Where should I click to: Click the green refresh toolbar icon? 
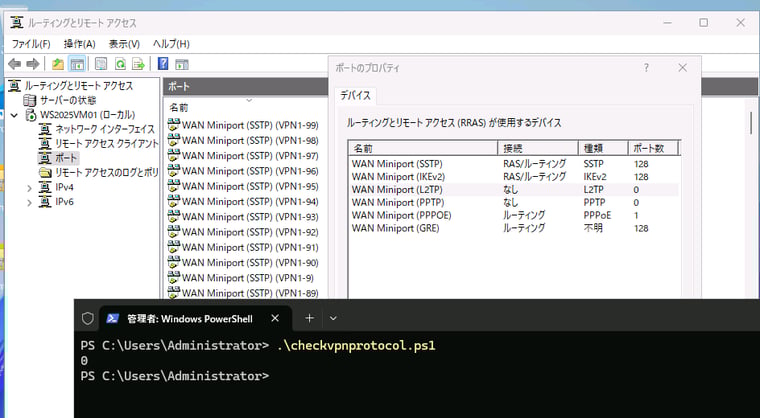click(x=120, y=64)
